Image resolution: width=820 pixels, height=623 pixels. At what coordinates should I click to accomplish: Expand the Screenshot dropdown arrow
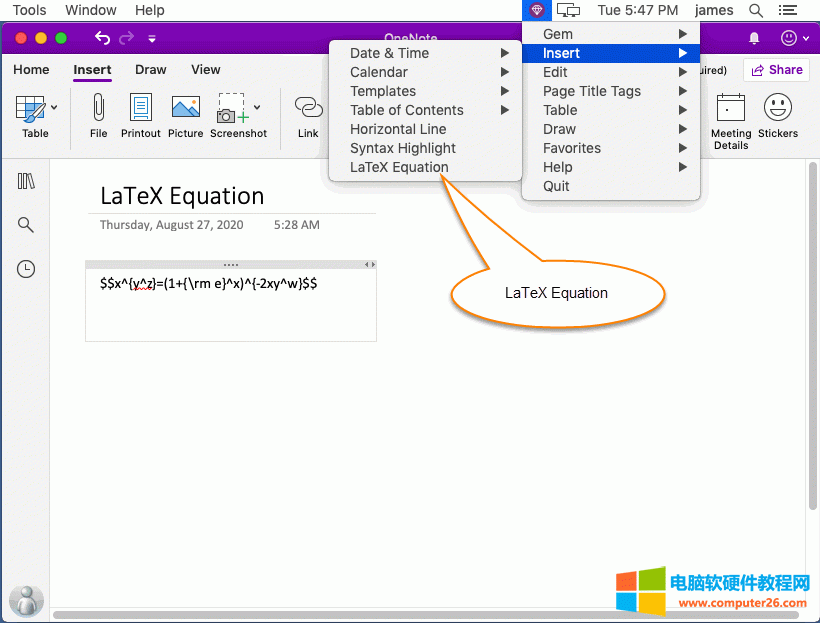(x=257, y=107)
